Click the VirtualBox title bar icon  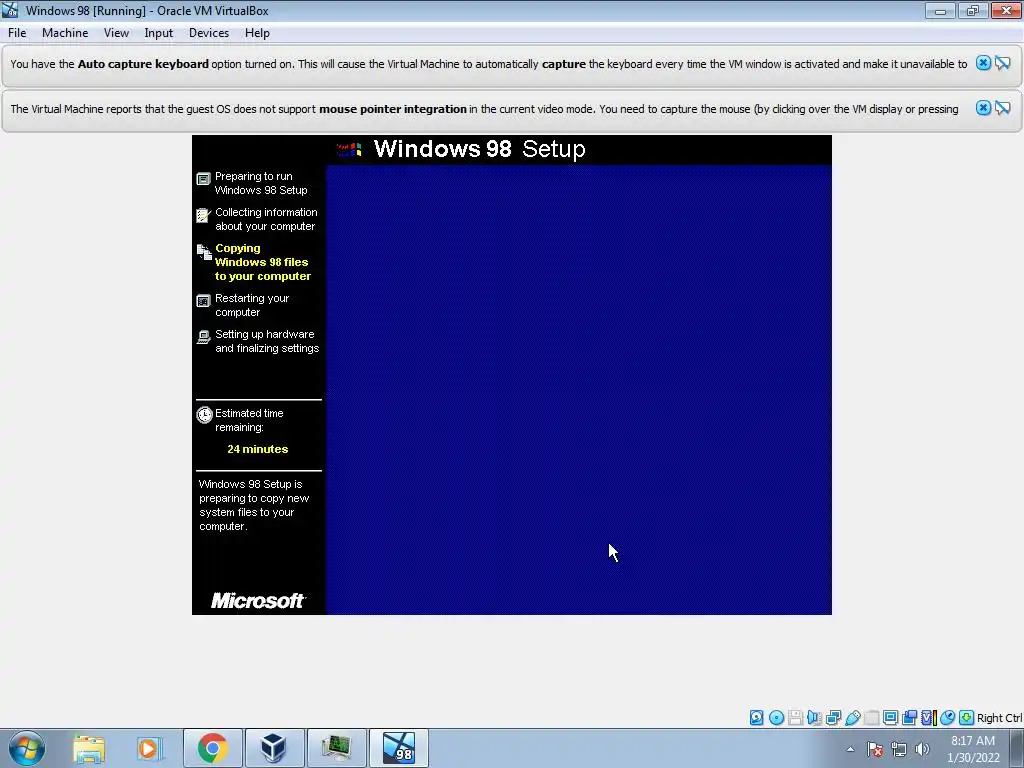point(10,10)
